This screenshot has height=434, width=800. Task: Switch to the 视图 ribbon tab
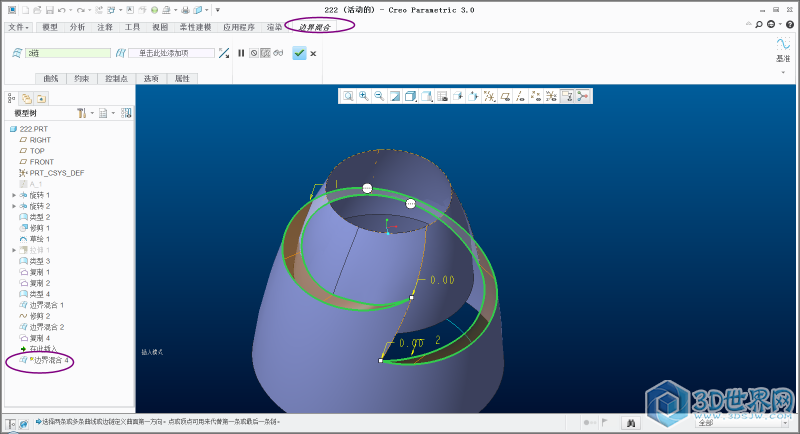[x=160, y=27]
